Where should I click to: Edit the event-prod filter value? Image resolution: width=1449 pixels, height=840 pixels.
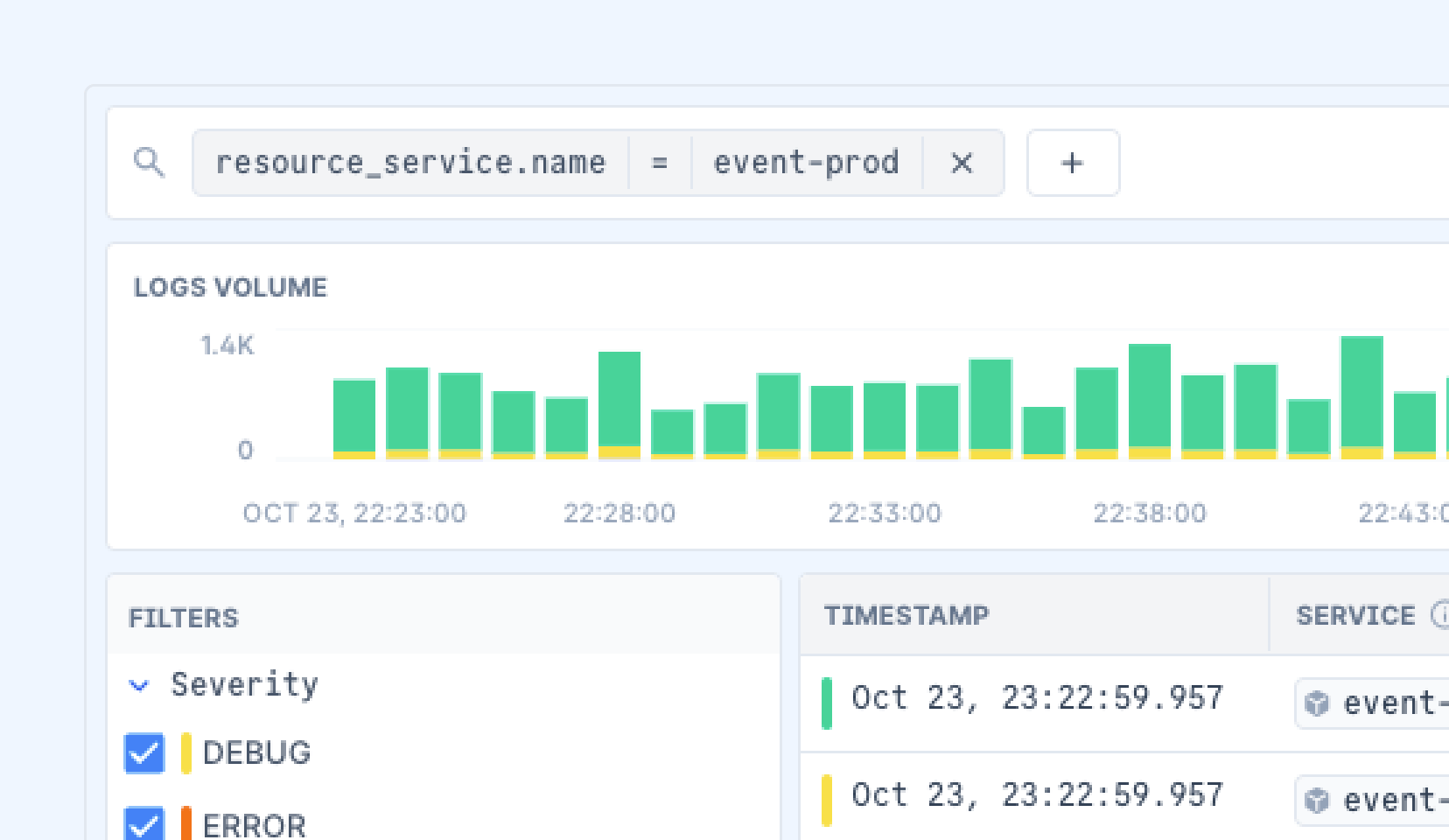coord(807,163)
